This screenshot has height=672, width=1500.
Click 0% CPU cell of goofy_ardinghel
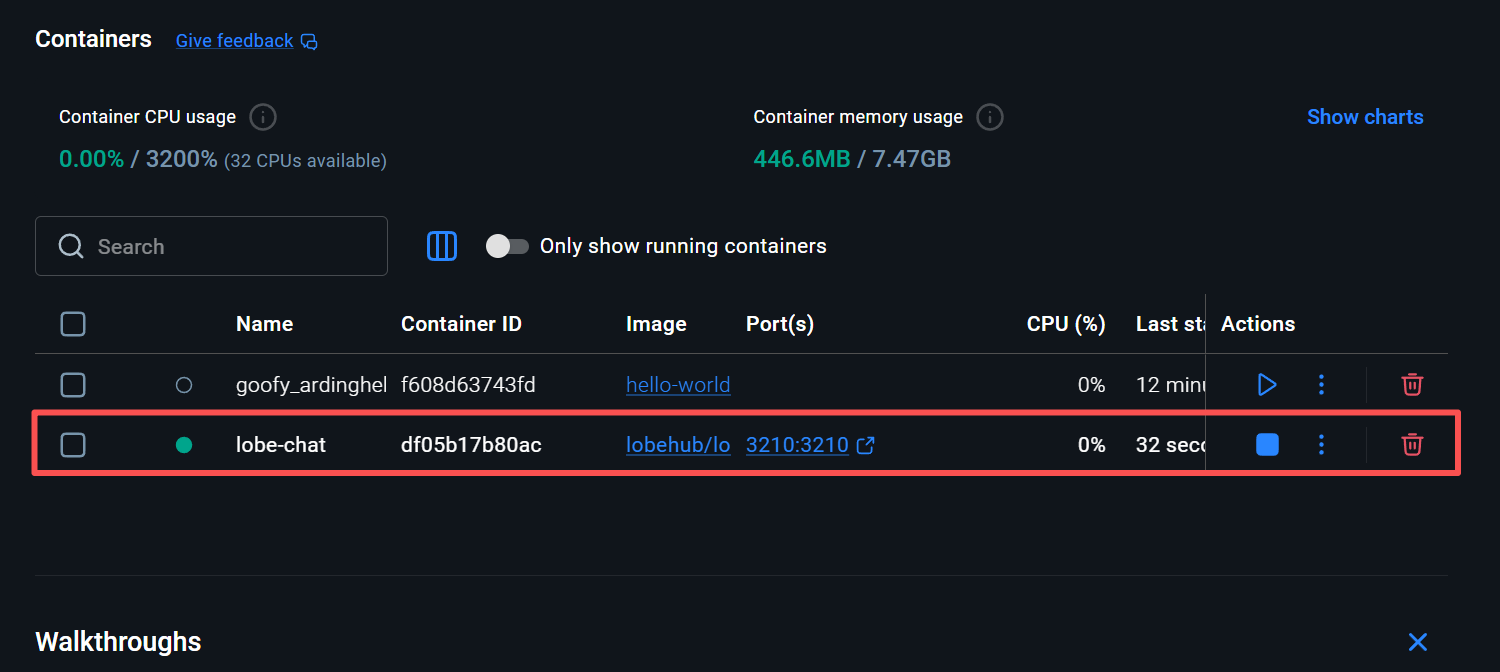[x=1091, y=384]
